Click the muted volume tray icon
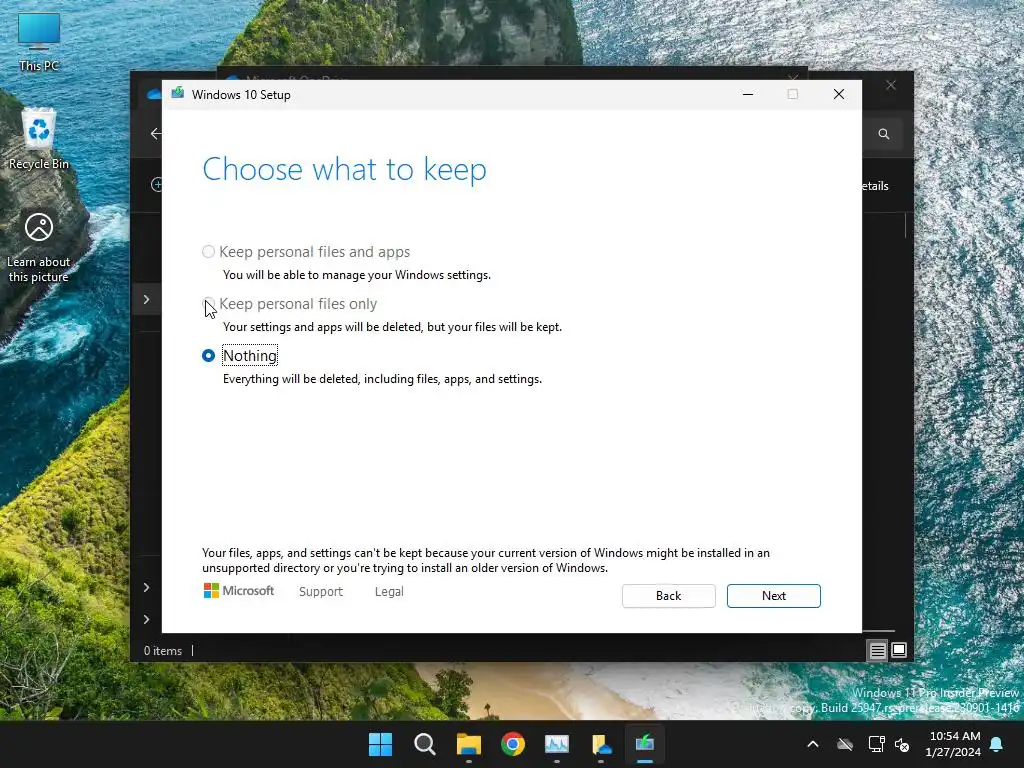1024x768 pixels. (902, 744)
